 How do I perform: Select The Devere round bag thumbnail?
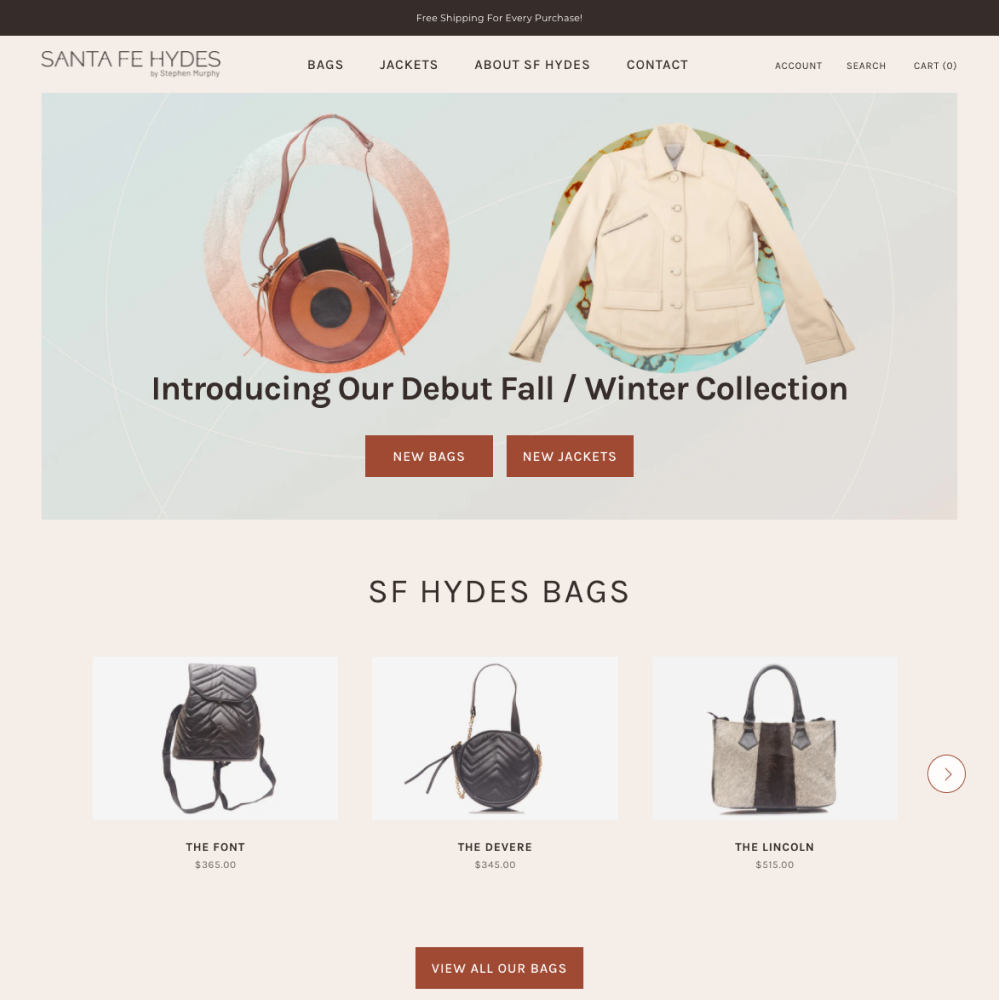coord(495,738)
